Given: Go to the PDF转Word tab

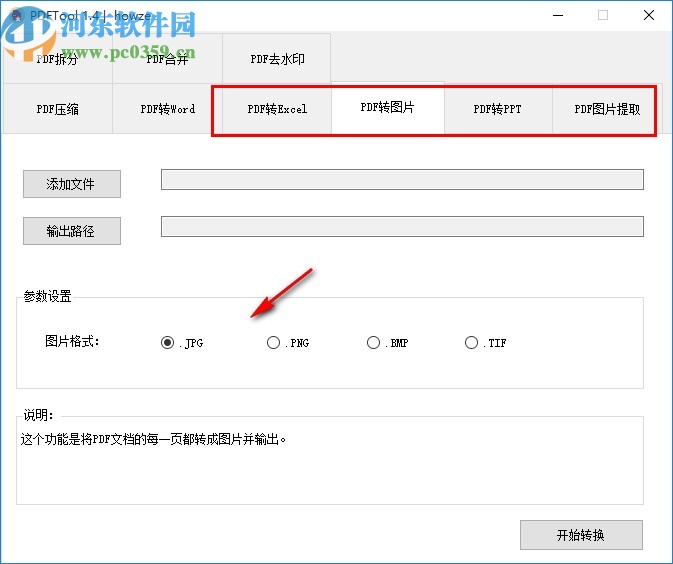Looking at the screenshot, I should (x=167, y=109).
